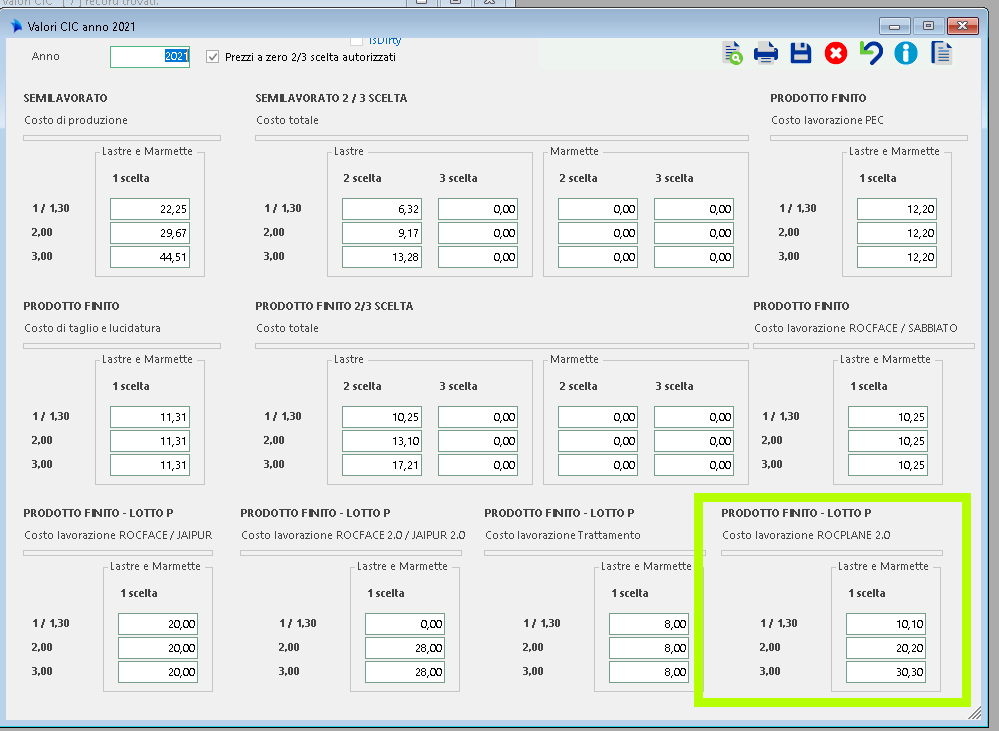Click the red X delete icon
This screenshot has height=731, width=999.
pyautogui.click(x=836, y=53)
